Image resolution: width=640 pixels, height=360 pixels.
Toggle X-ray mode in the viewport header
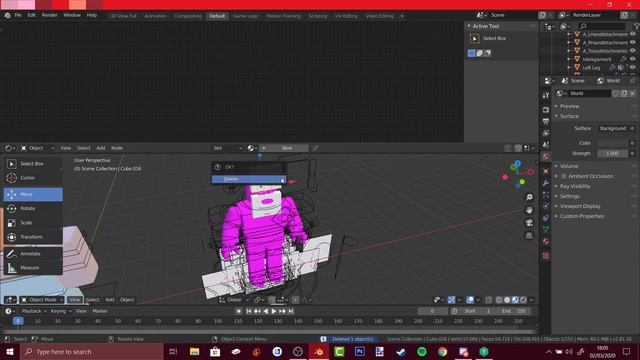tap(489, 300)
